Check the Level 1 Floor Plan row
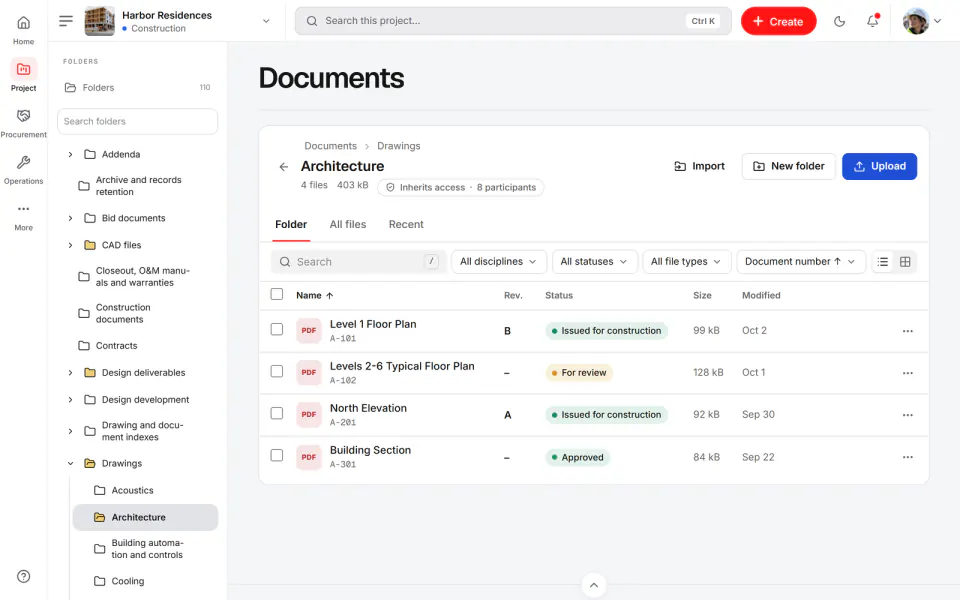 (277, 329)
